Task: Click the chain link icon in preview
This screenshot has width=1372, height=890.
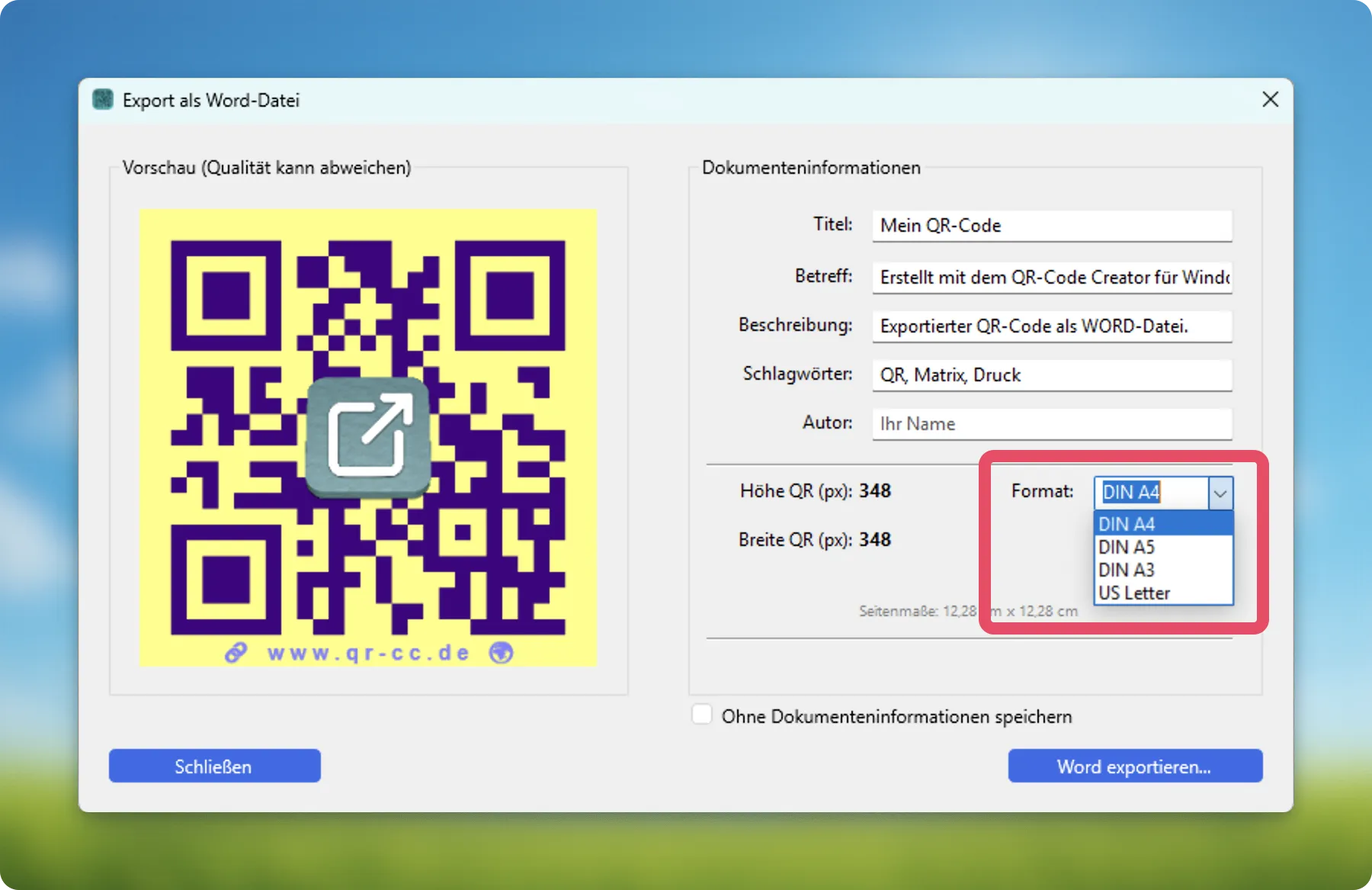Action: [236, 653]
